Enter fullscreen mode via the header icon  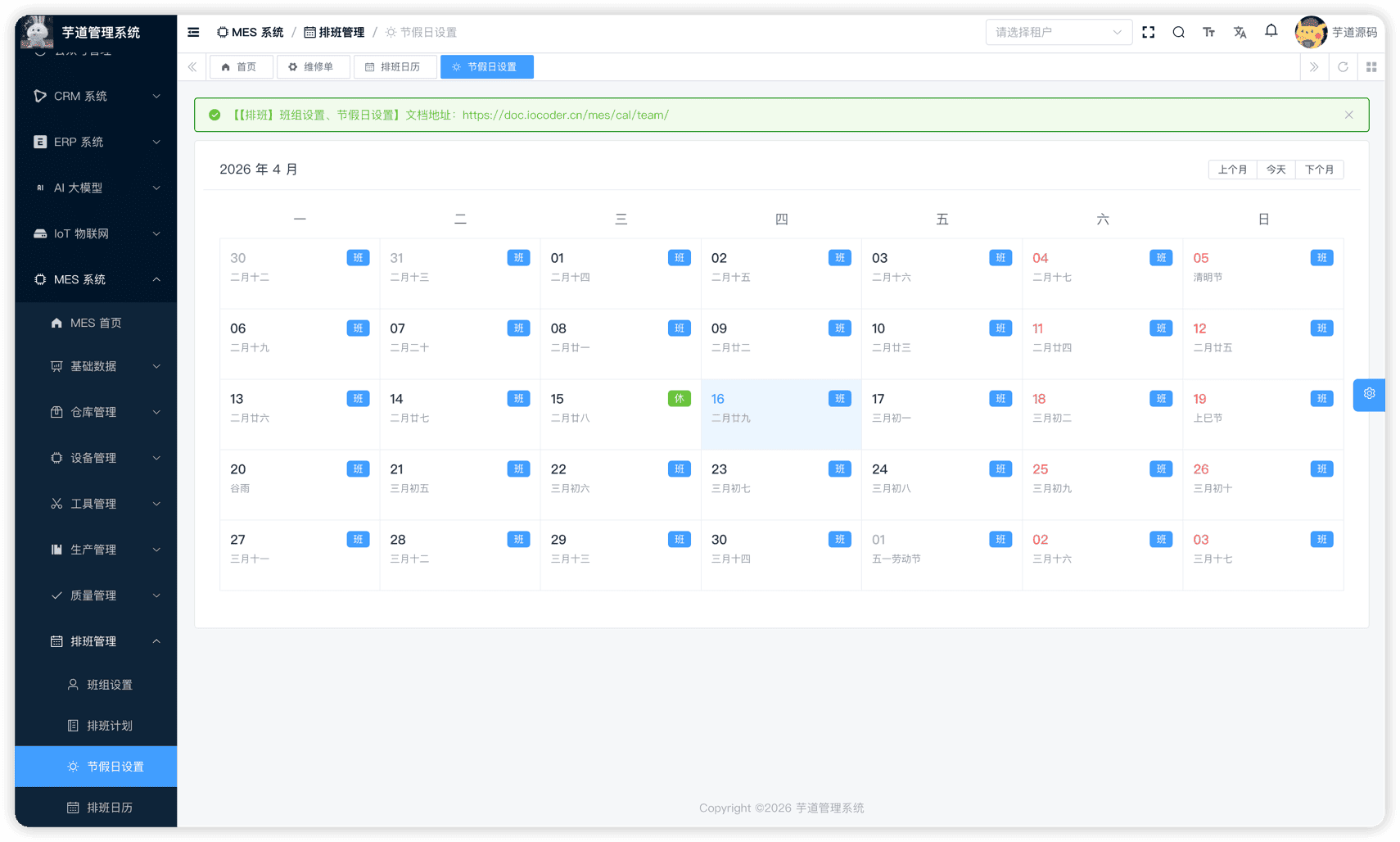pos(1148,32)
